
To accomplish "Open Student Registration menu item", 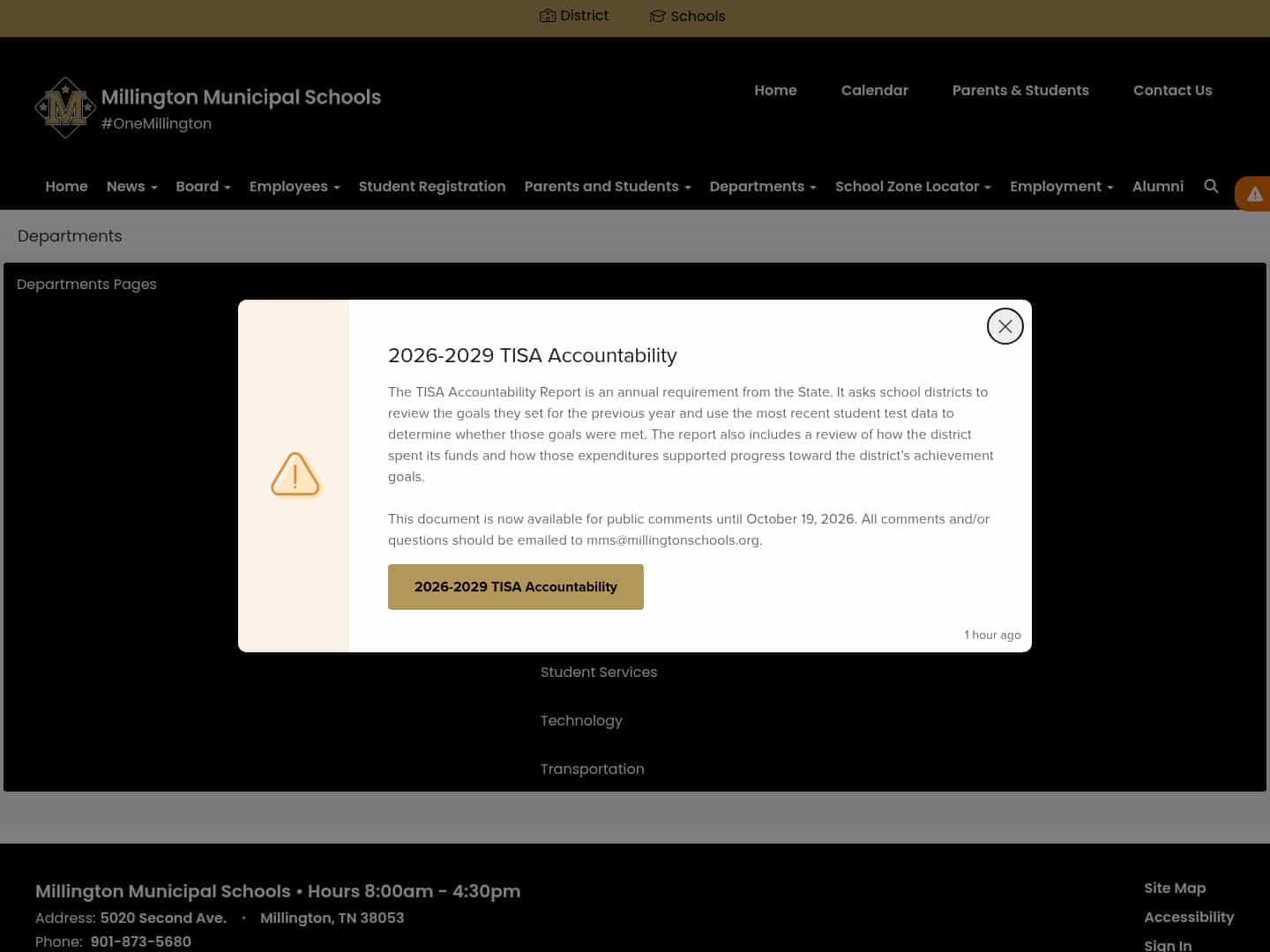I will point(432,186).
